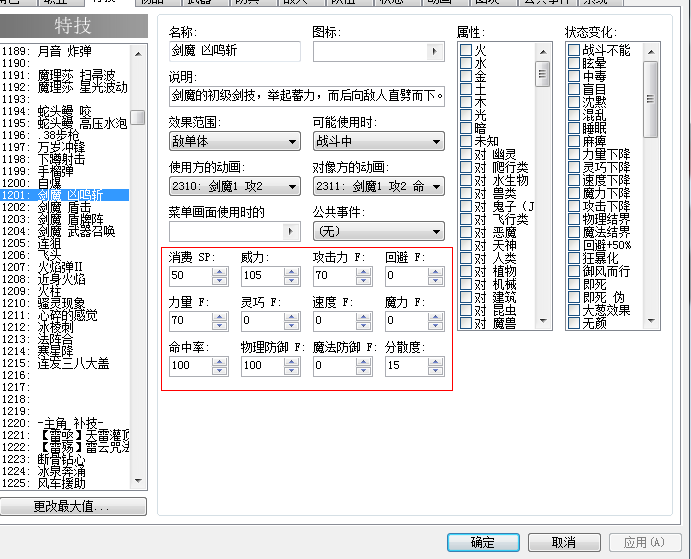Check the 光 attribute box
The width and height of the screenshot is (691, 559).
pos(466,115)
